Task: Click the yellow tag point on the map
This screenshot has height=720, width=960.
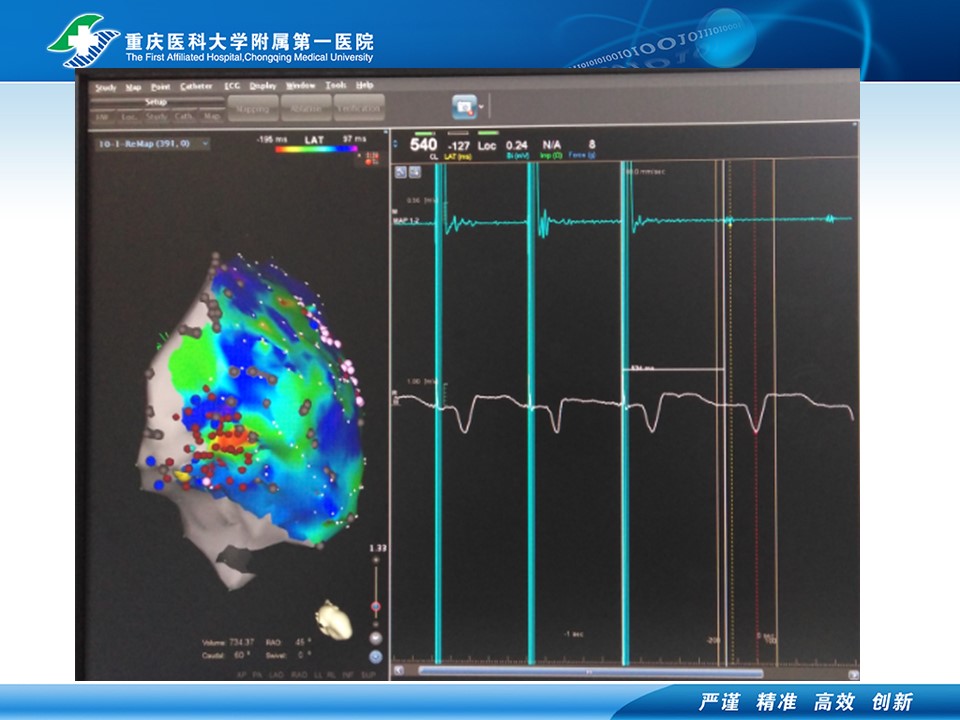Action: (182, 474)
